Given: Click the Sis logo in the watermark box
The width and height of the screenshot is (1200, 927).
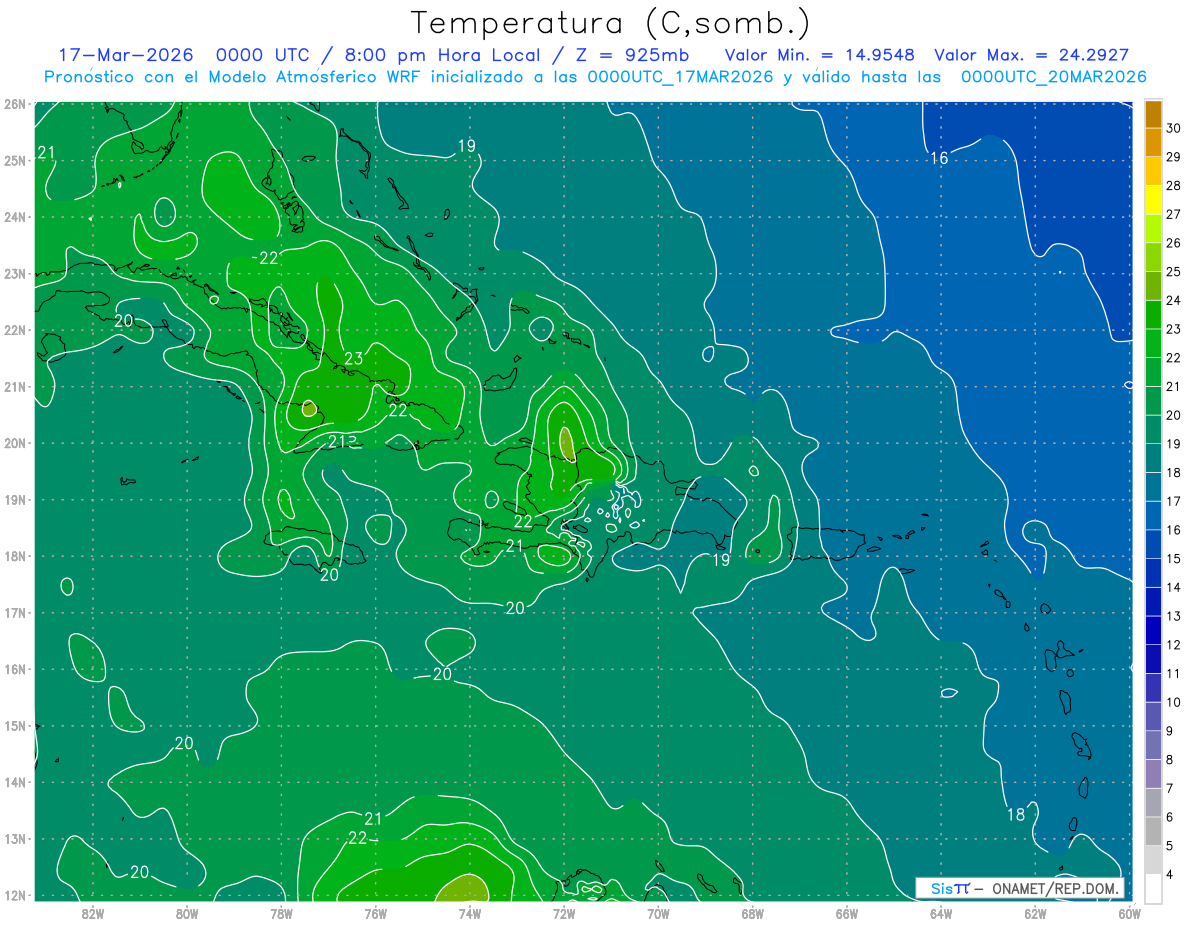Looking at the screenshot, I should pos(950,888).
